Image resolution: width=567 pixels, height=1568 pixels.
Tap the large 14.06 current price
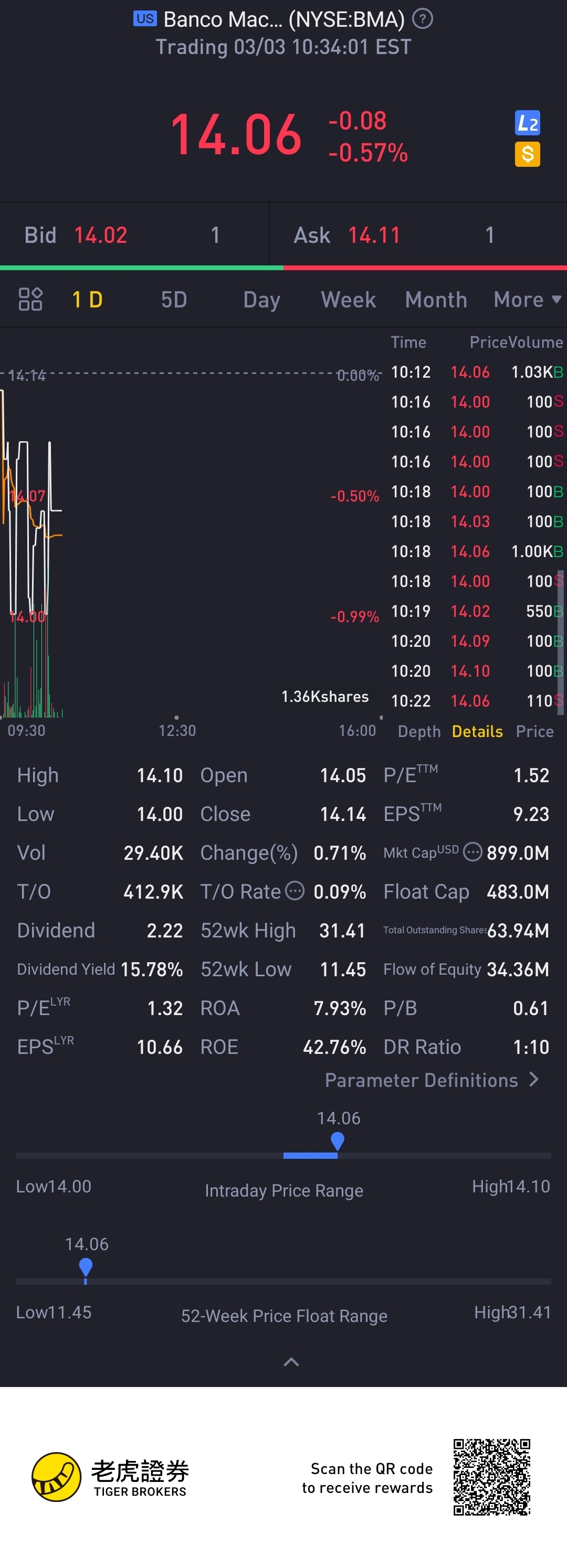pyautogui.click(x=236, y=134)
